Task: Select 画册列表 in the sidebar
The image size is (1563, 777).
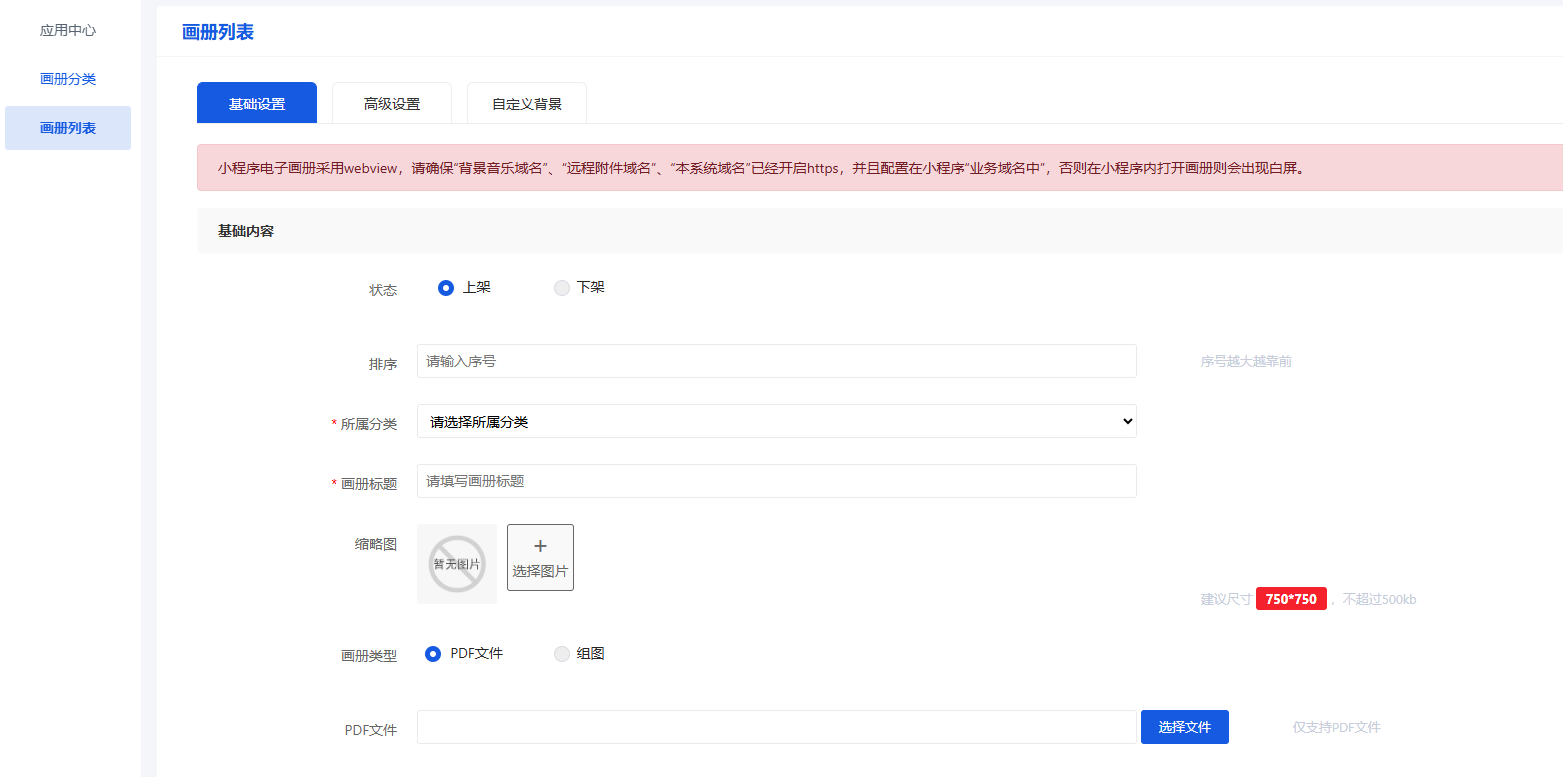Action: pos(68,128)
